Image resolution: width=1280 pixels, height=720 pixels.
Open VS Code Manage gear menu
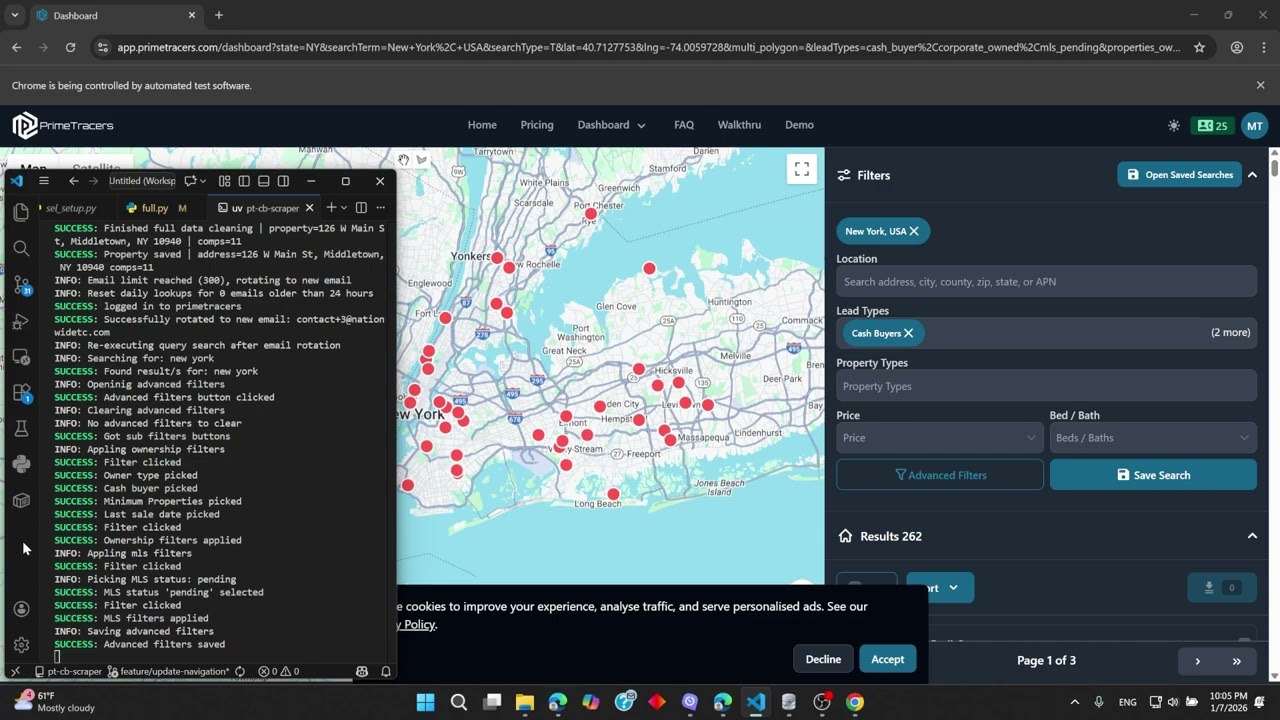click(x=21, y=645)
